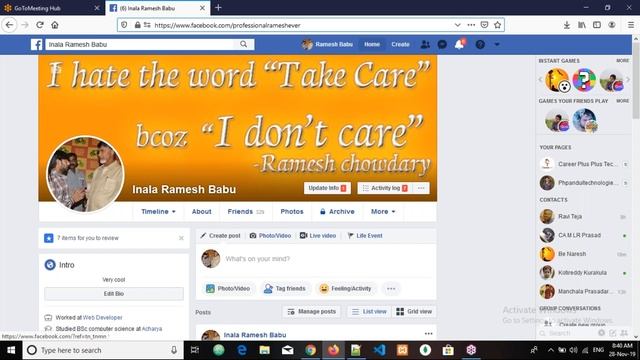This screenshot has width=640, height=360.
Task: Open a new browser tab
Action: (218, 8)
